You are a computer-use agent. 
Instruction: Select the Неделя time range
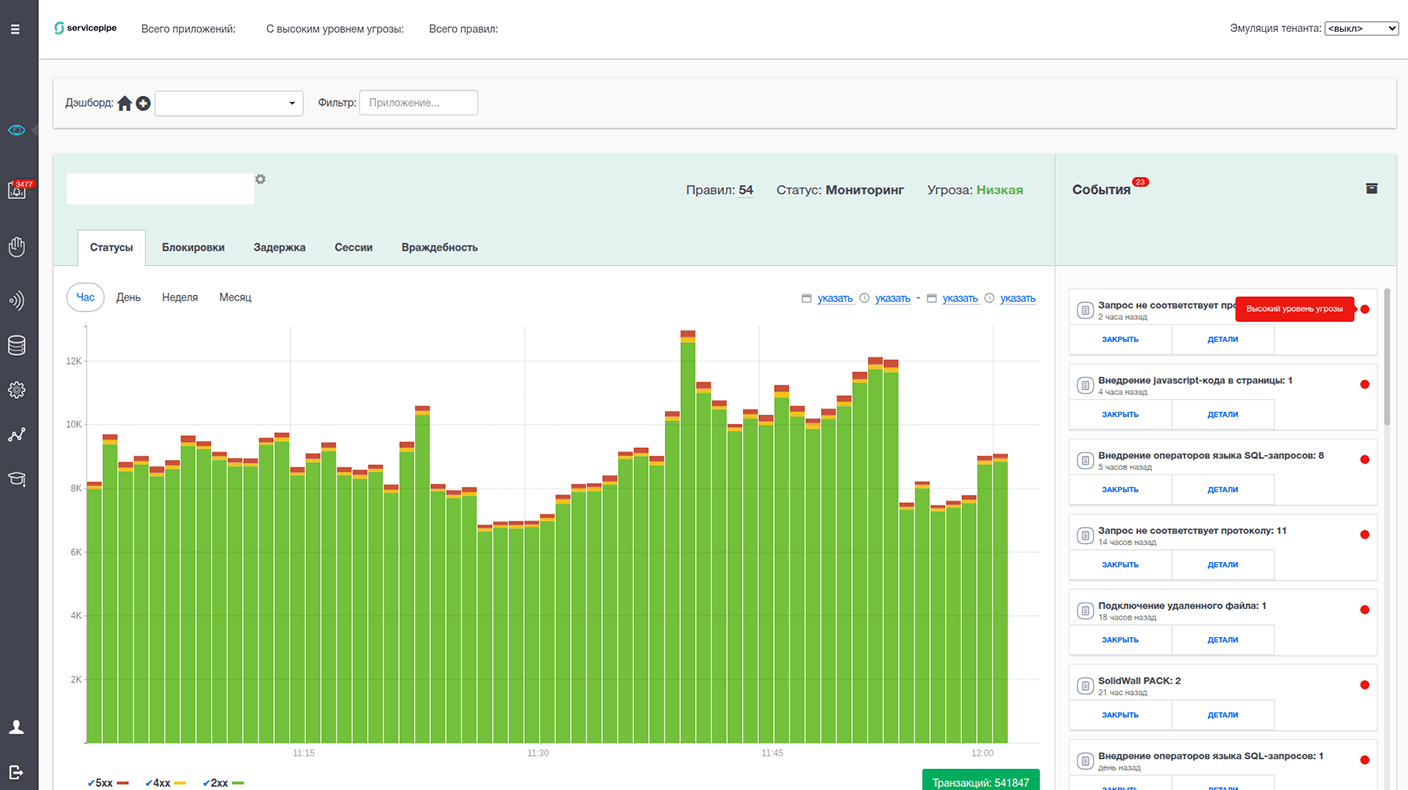pos(180,297)
